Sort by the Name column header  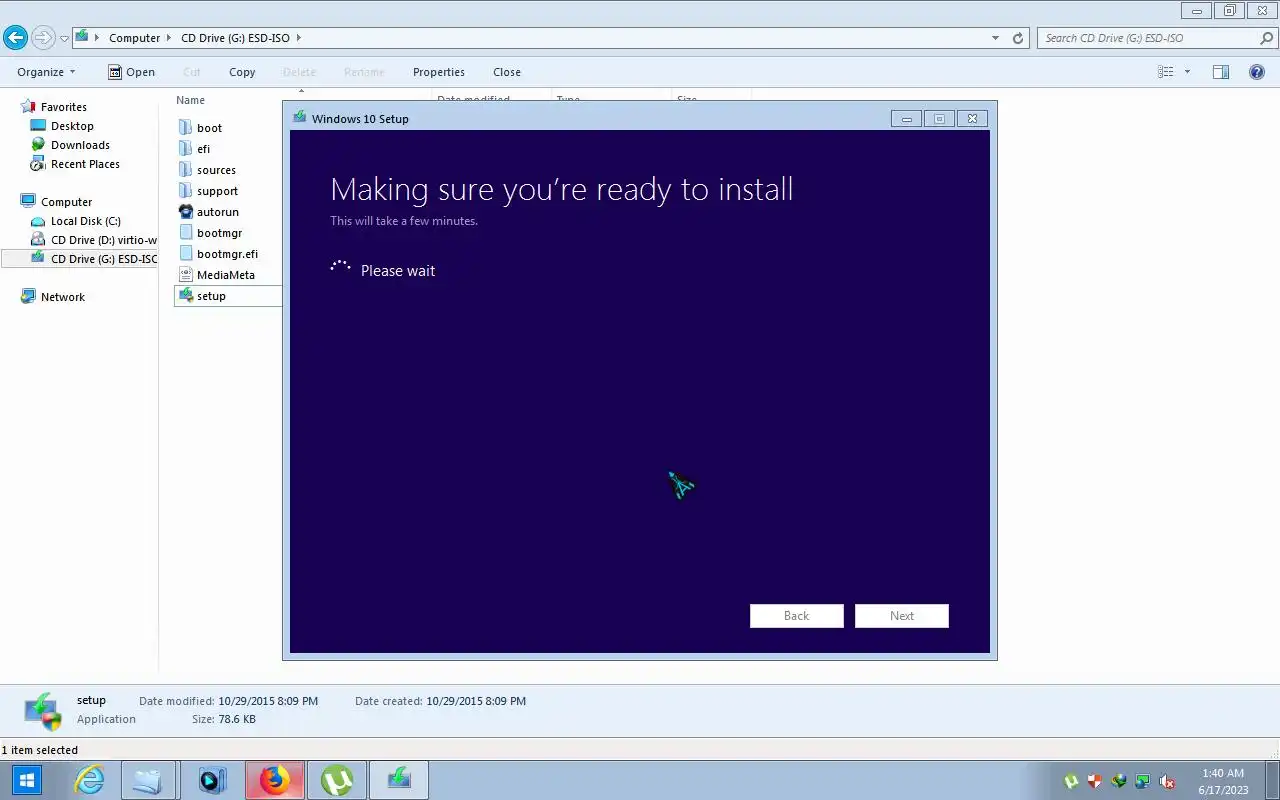190,100
